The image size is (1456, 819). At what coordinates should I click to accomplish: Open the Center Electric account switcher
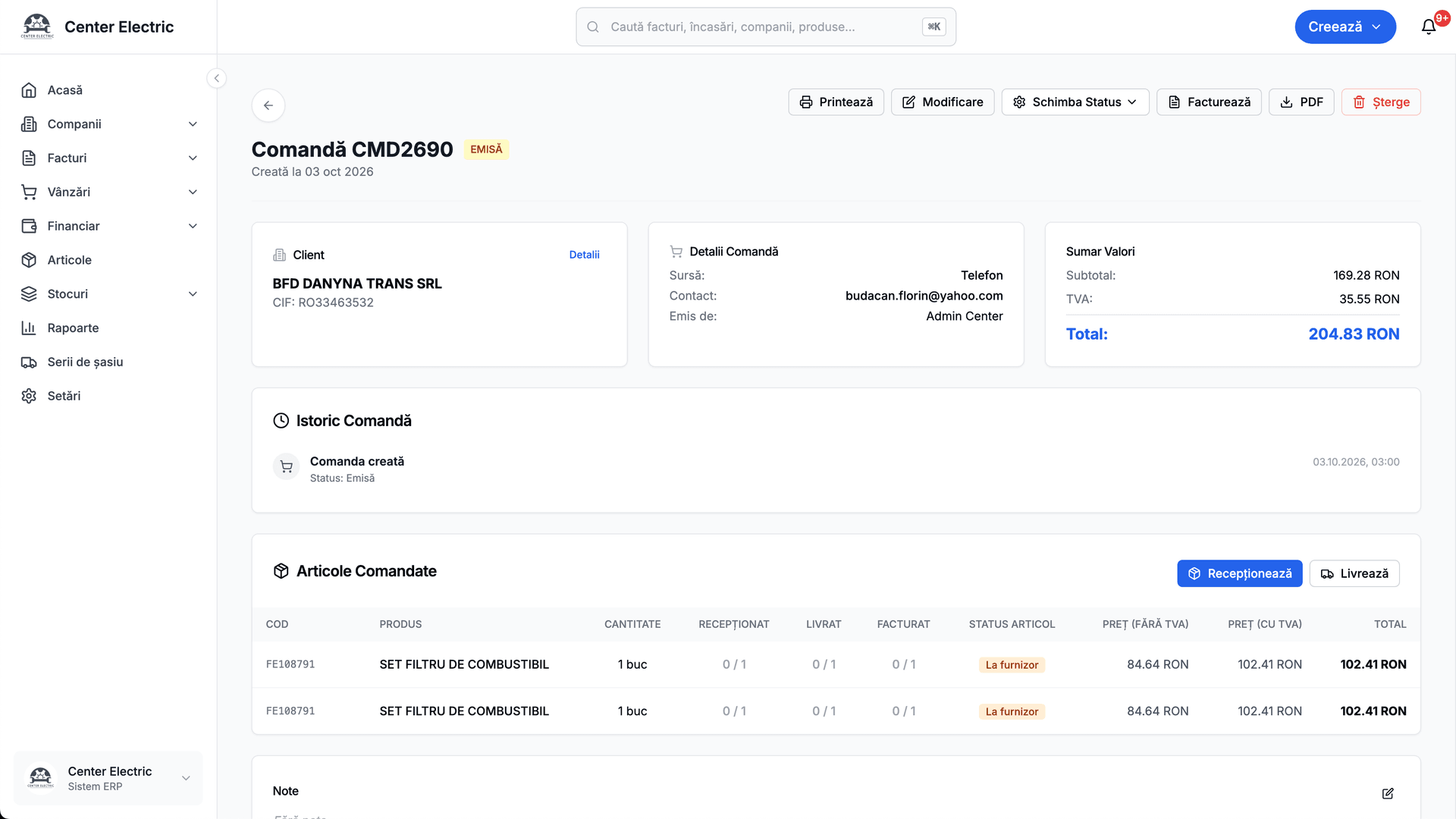pyautogui.click(x=108, y=778)
